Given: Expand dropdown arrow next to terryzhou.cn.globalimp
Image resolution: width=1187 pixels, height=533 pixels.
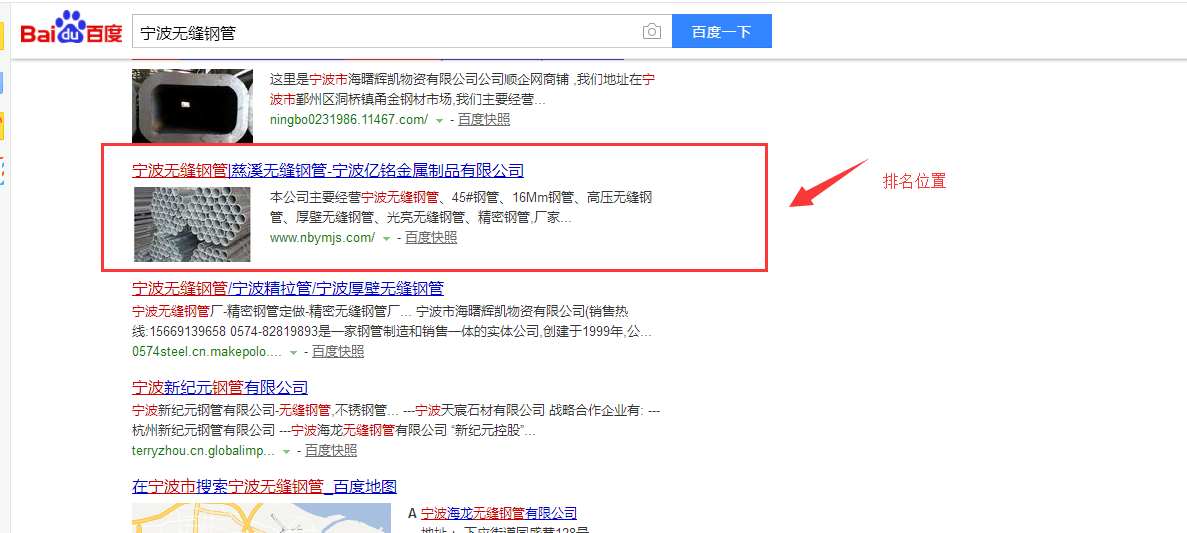Looking at the screenshot, I should click(286, 453).
